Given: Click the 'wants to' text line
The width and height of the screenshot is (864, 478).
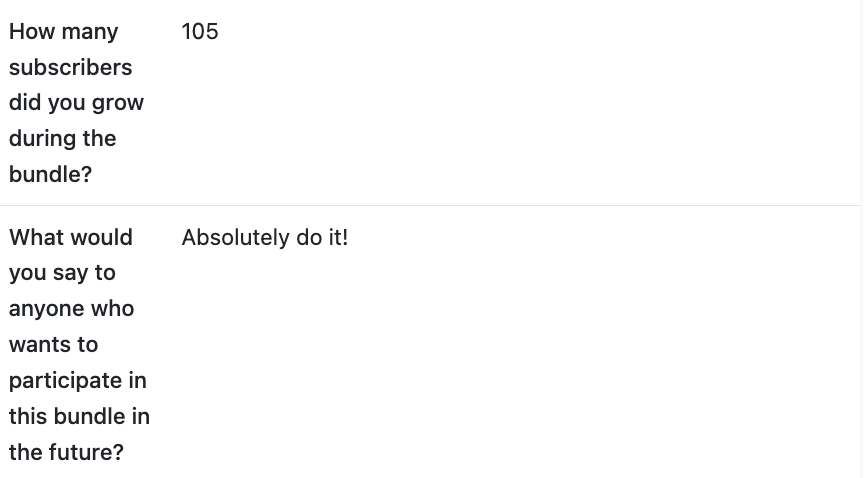Looking at the screenshot, I should click(x=53, y=345).
